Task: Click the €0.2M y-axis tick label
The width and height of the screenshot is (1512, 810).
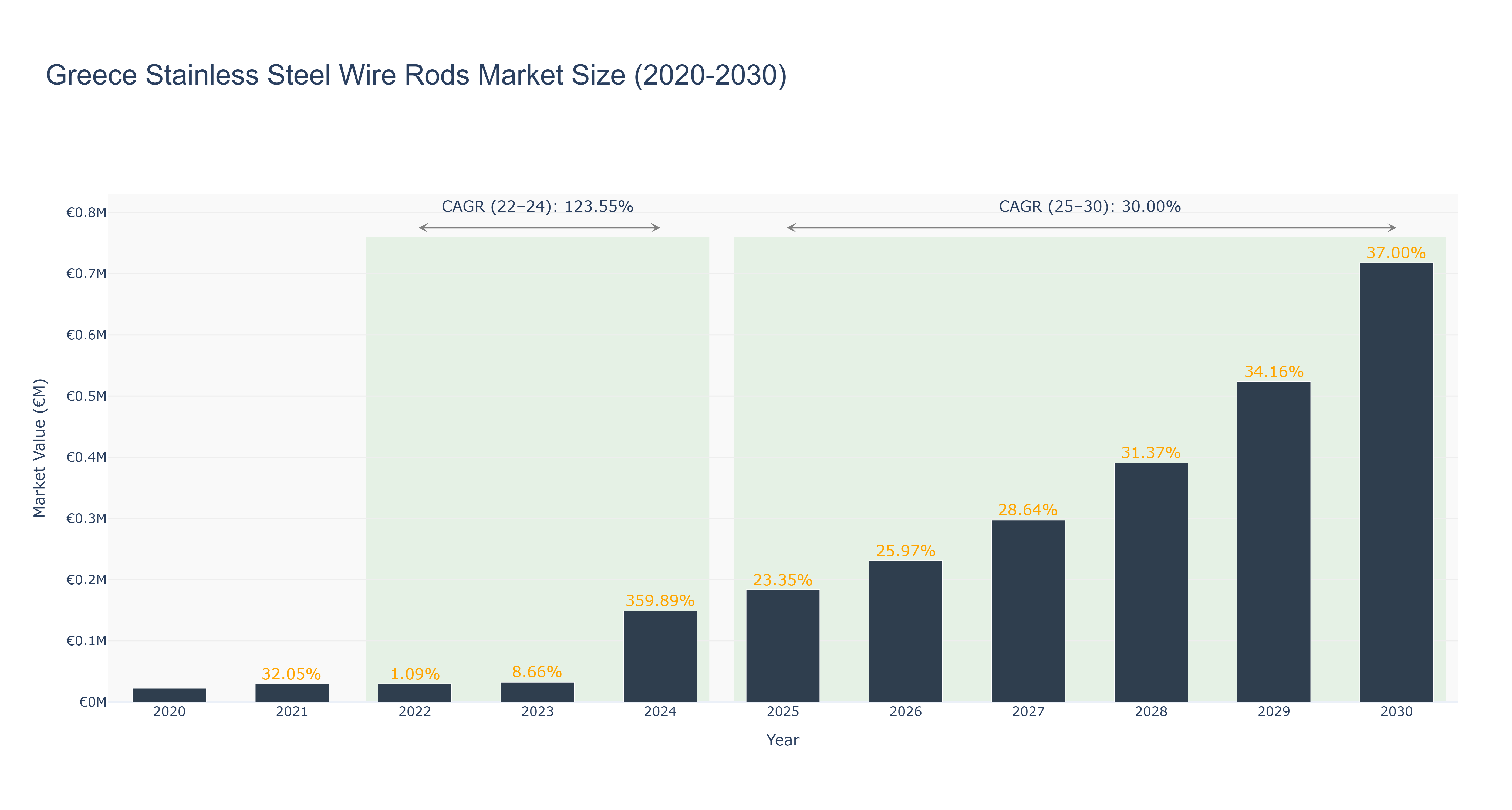Action: [86, 580]
